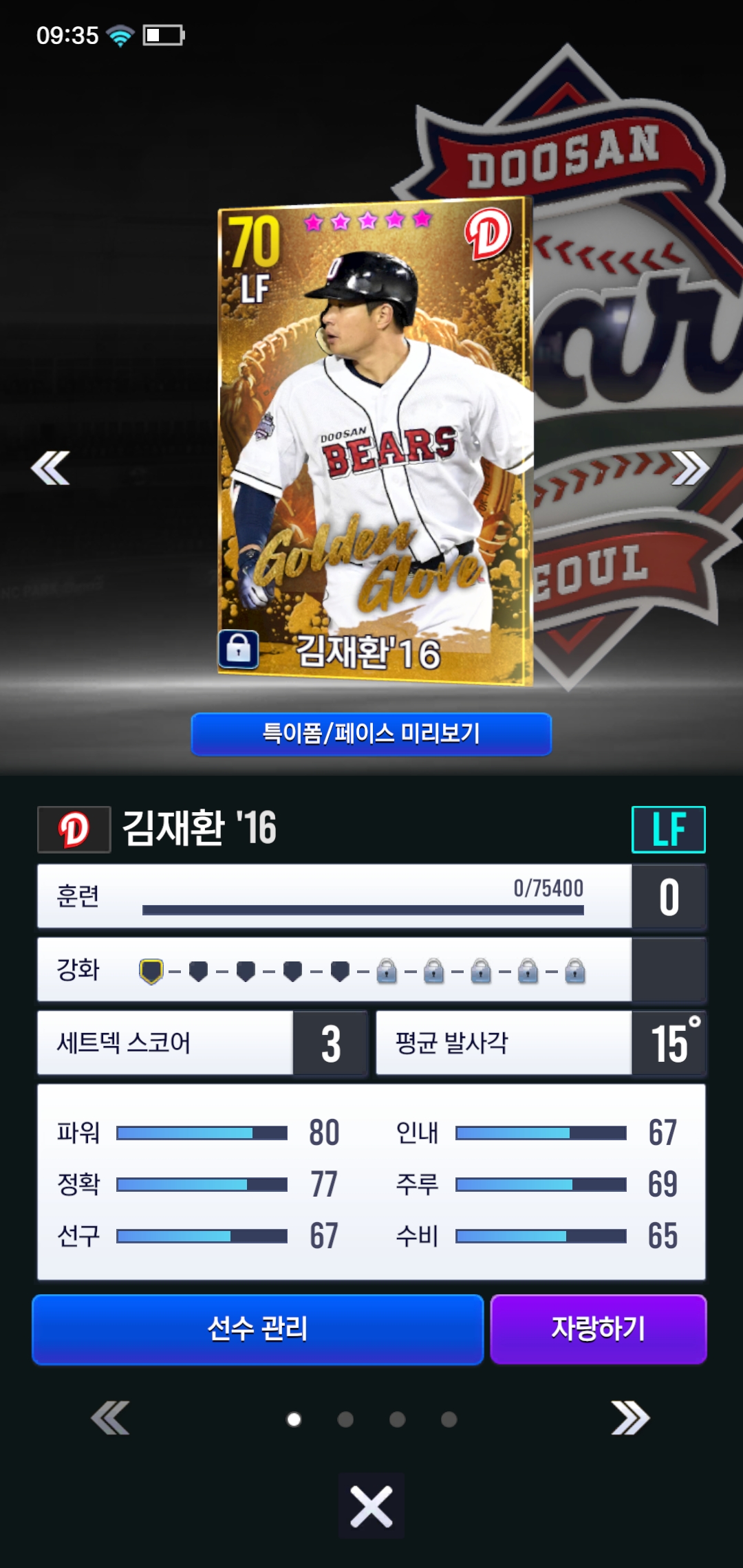Show previous player with upper left arrow

[x=51, y=468]
